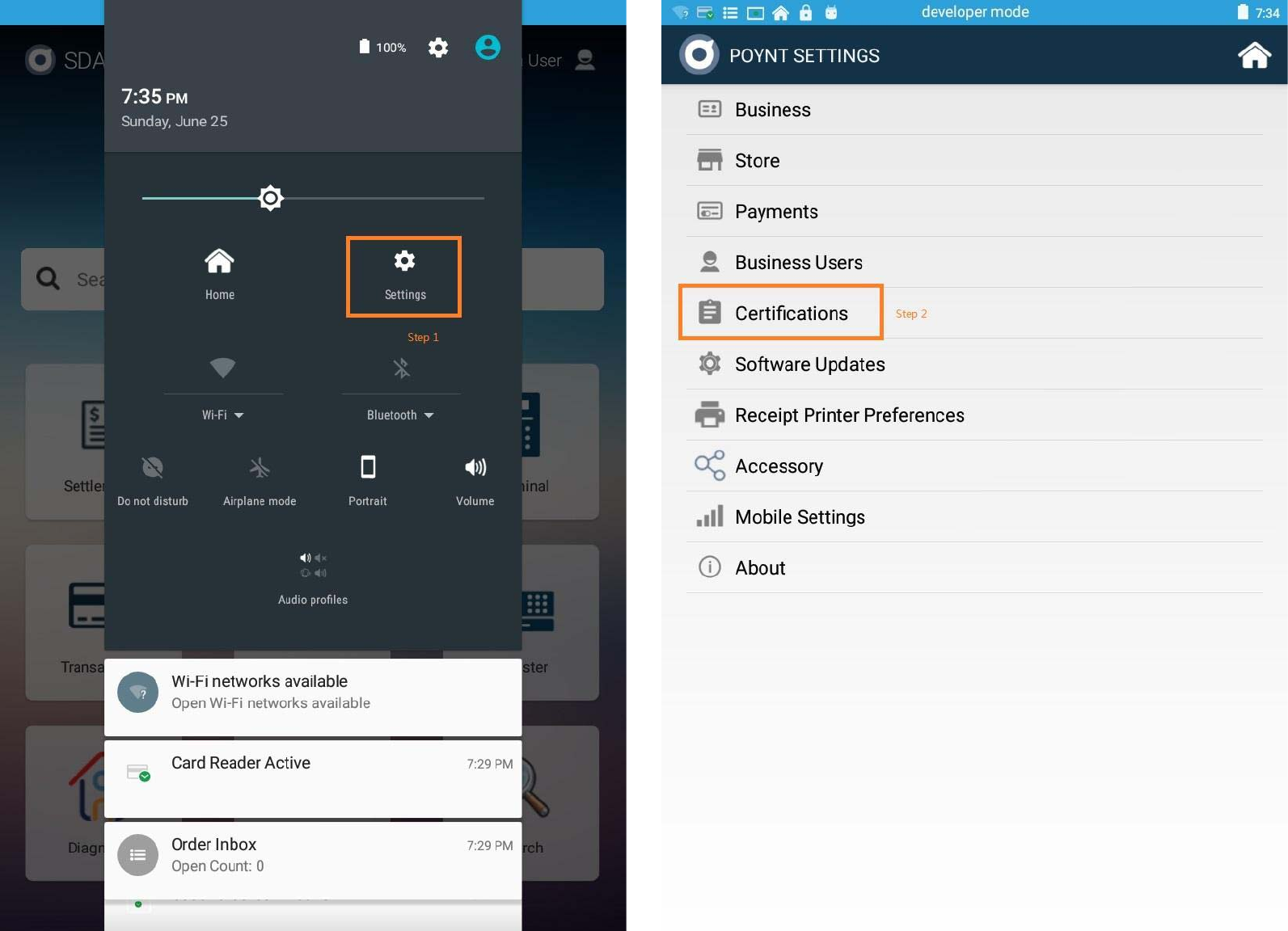Tap the Certifications clipboard icon
The height and width of the screenshot is (931, 1288).
click(710, 312)
